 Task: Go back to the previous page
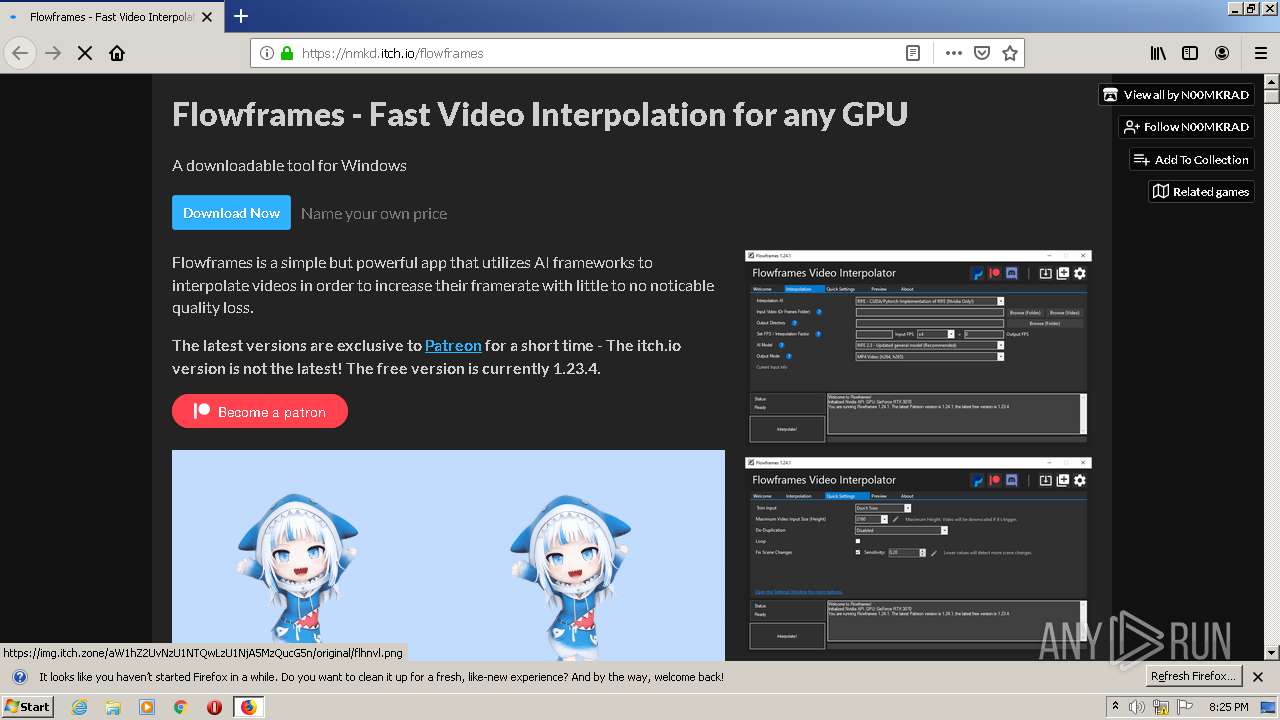[x=20, y=53]
